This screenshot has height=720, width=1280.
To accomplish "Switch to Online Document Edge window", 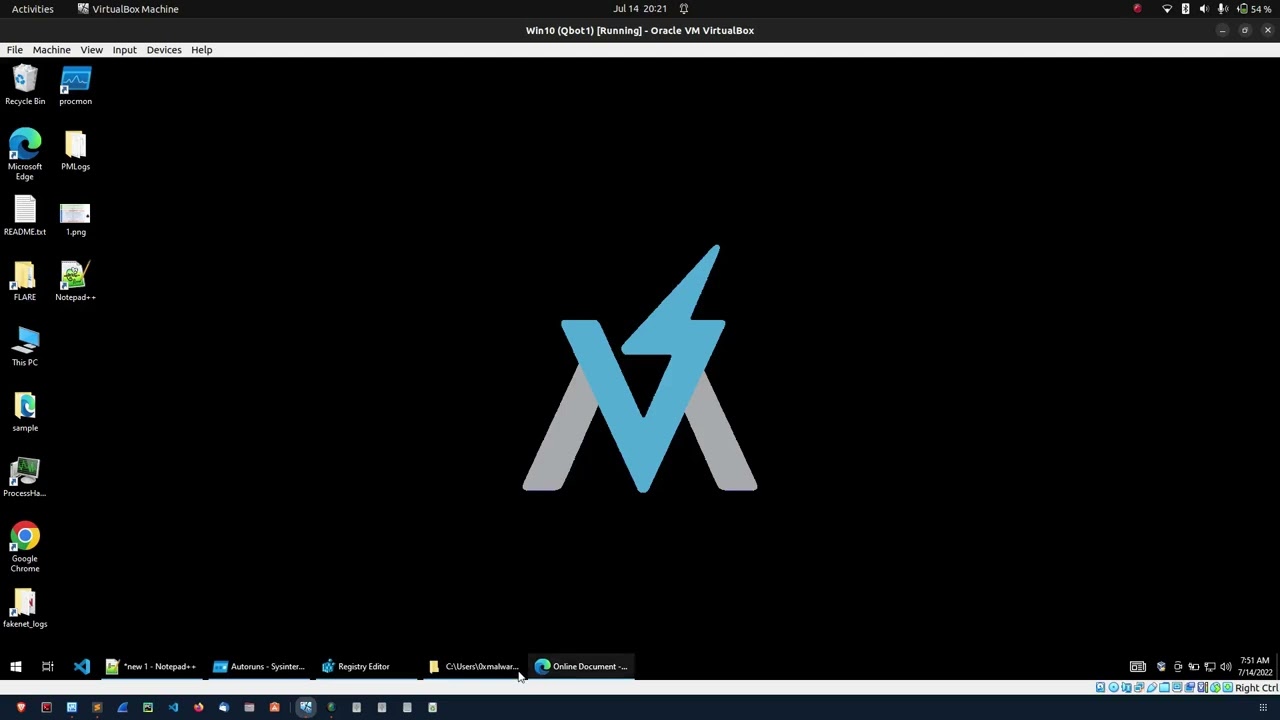I will tap(582, 666).
